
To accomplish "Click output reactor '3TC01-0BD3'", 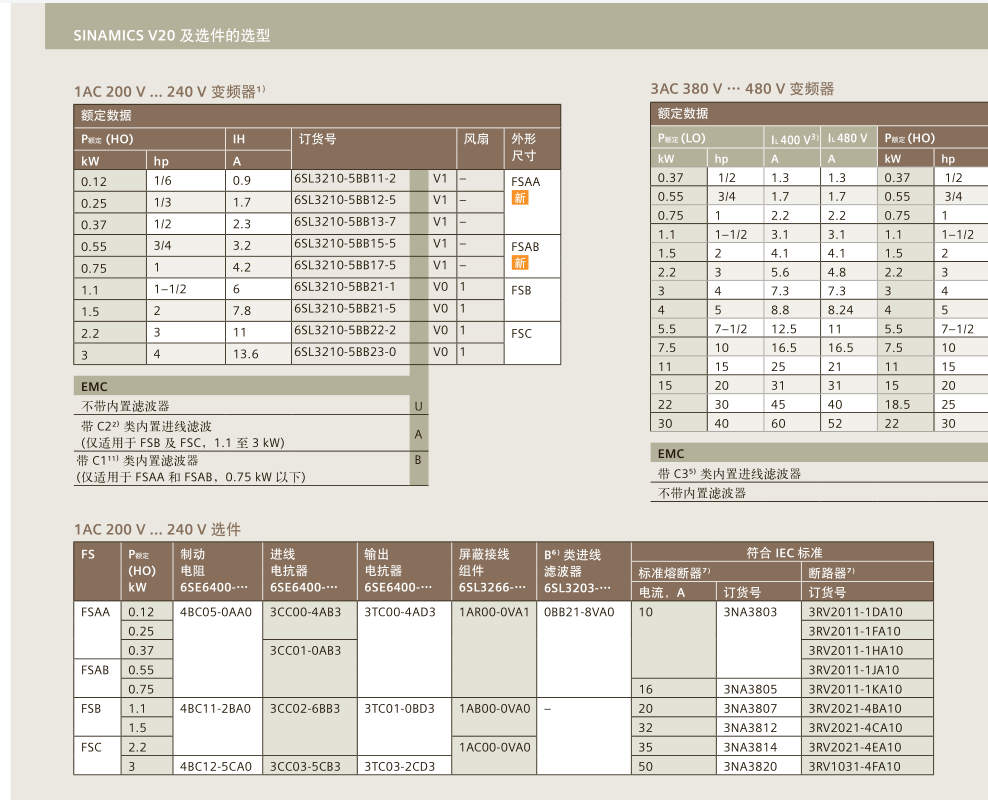I will tap(399, 709).
